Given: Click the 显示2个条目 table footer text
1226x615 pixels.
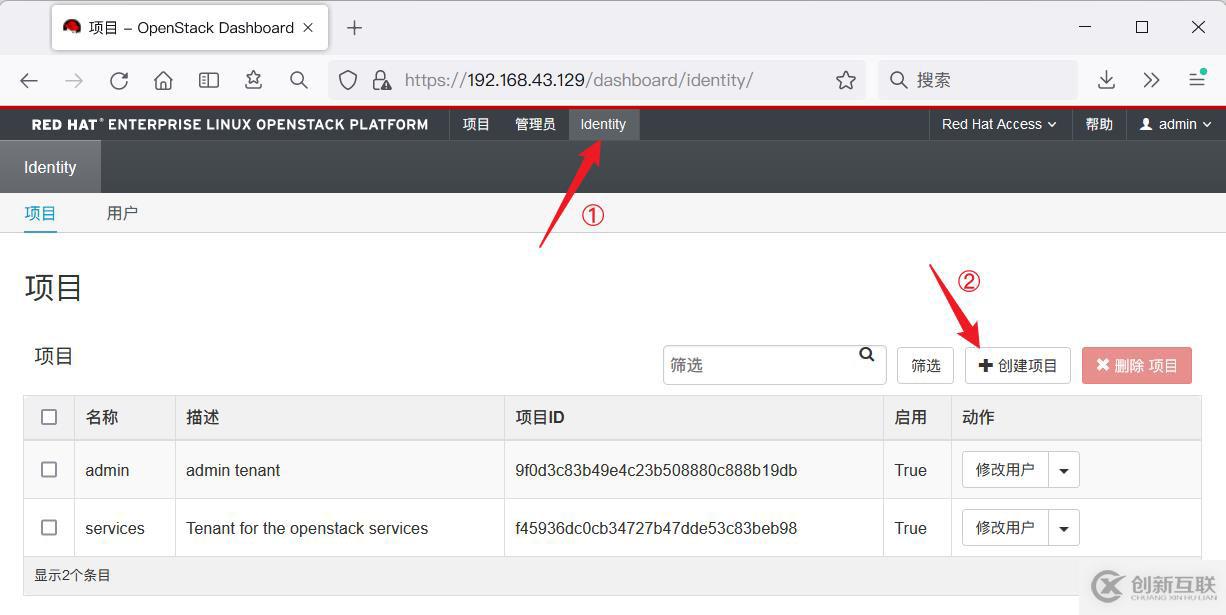Looking at the screenshot, I should [73, 575].
